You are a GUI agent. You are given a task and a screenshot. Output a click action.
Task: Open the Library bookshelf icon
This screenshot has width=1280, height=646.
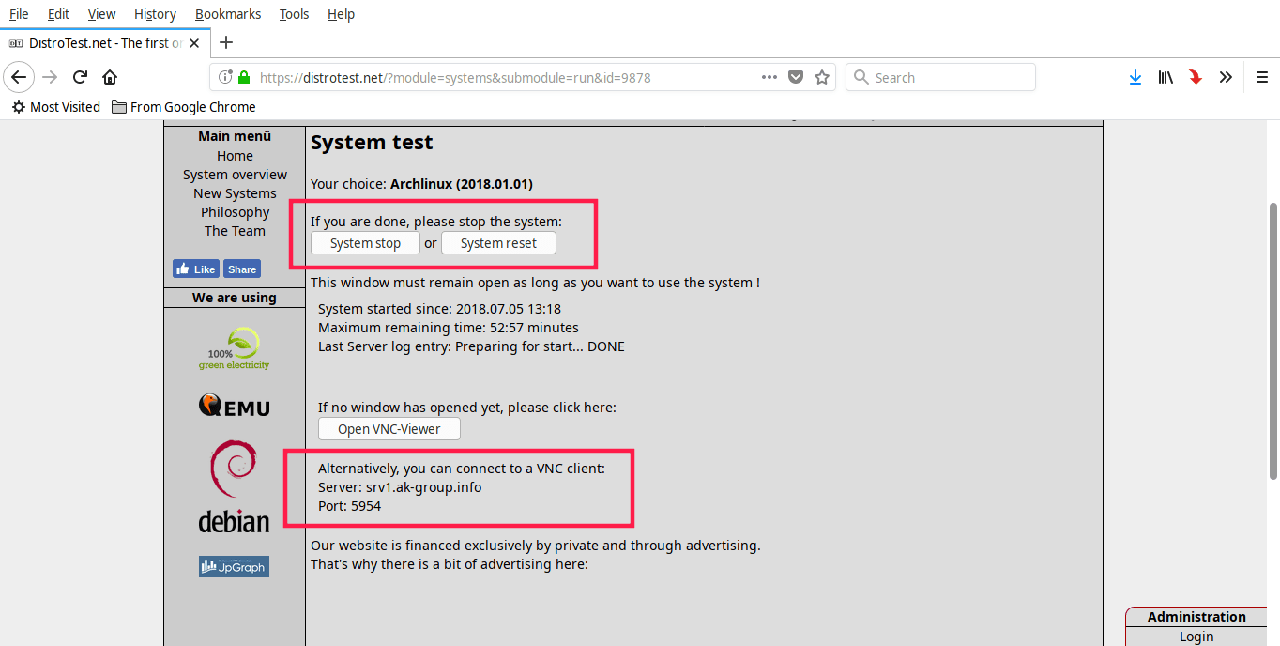click(x=1165, y=78)
